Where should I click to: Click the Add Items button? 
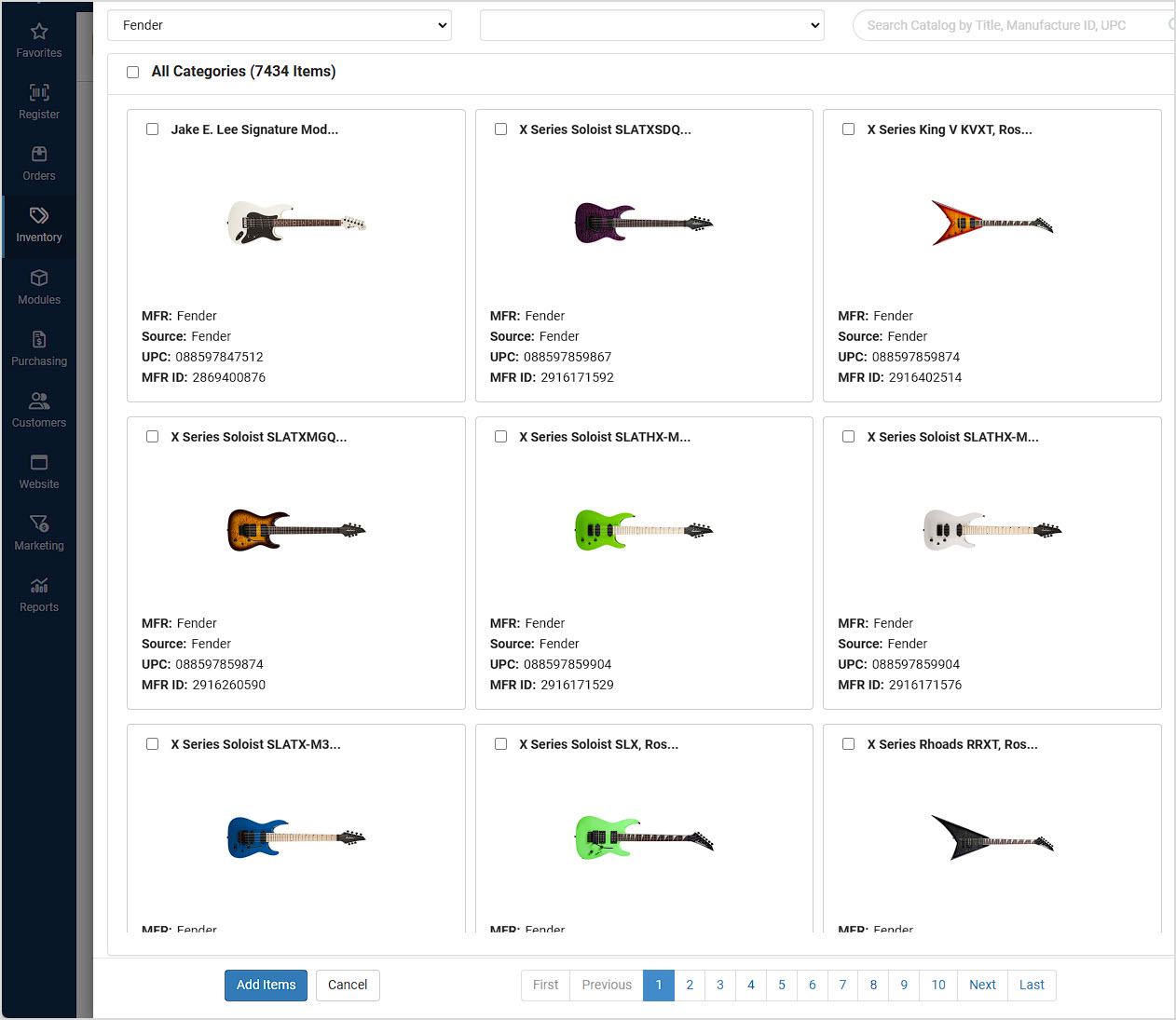tap(266, 986)
